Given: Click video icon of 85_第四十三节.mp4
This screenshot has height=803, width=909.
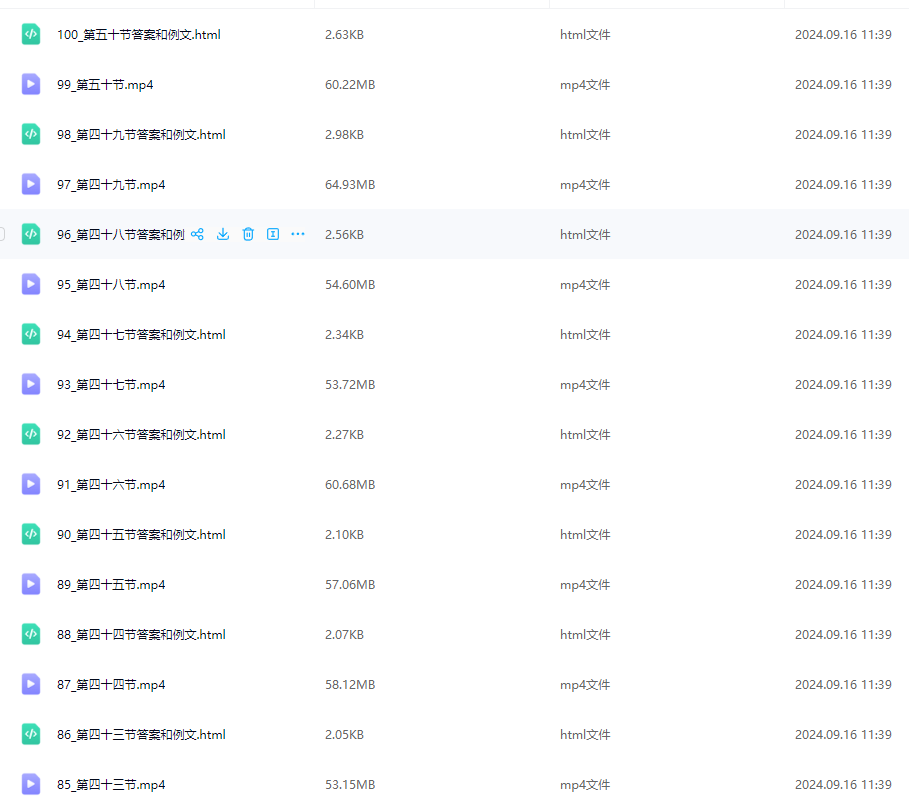Looking at the screenshot, I should click(x=31, y=784).
